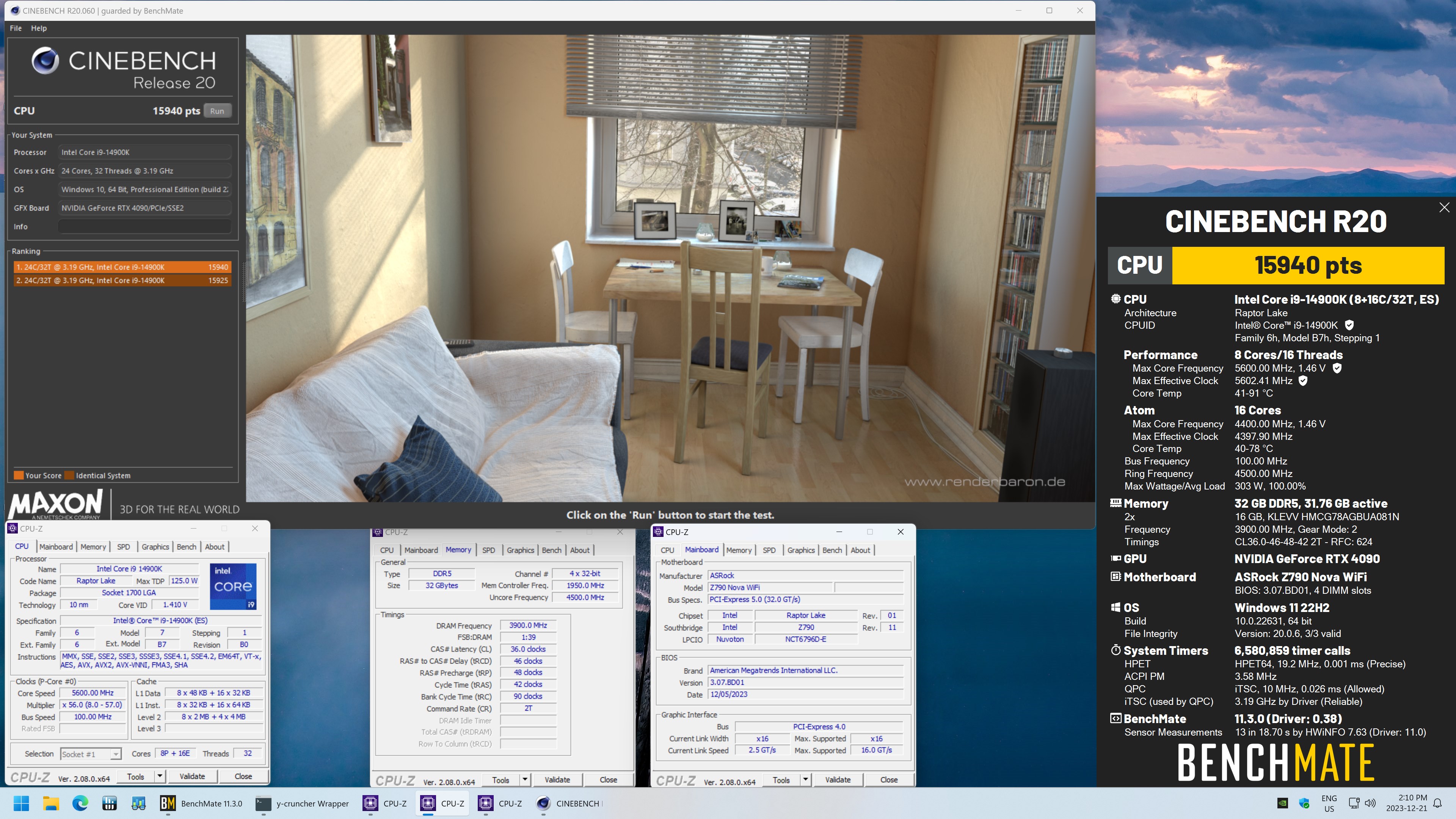The width and height of the screenshot is (1456, 819).
Task: Click the ENG US language indicator
Action: click(x=1329, y=803)
